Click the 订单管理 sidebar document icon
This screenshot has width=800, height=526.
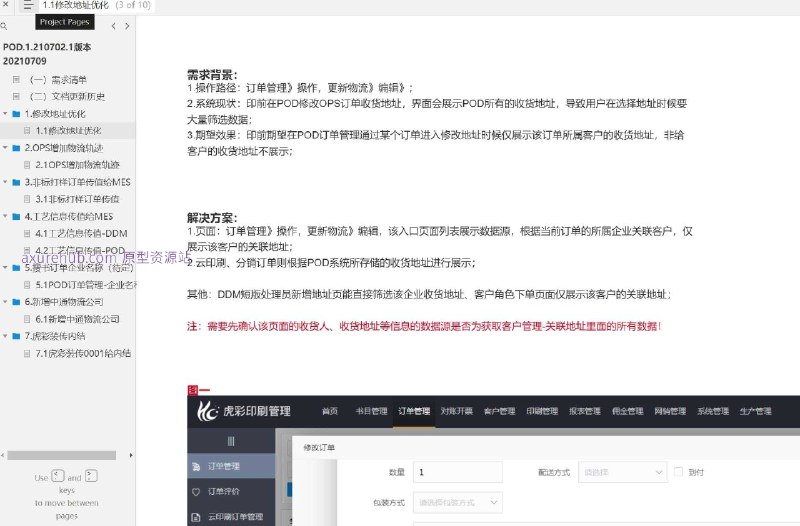[x=196, y=466]
